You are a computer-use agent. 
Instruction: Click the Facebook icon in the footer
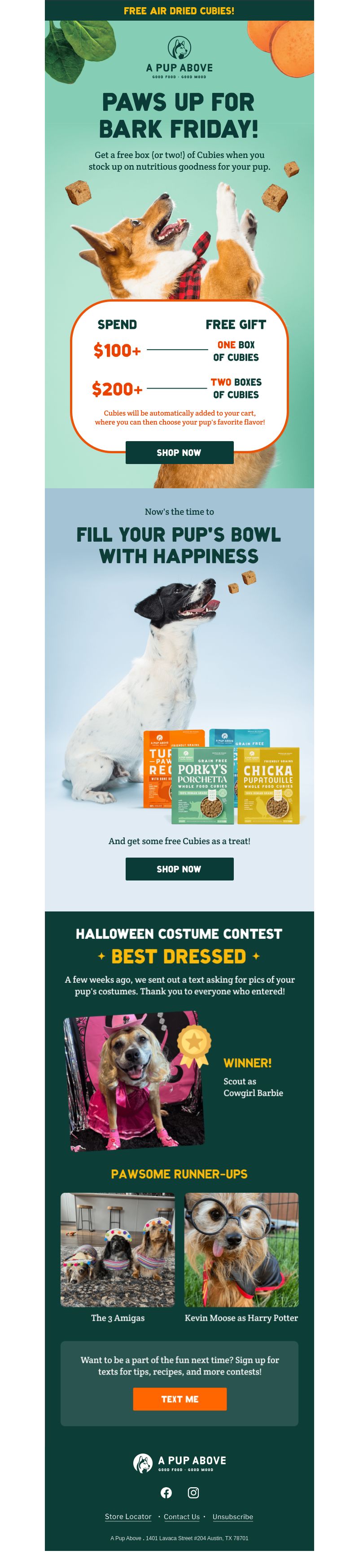tap(166, 1492)
